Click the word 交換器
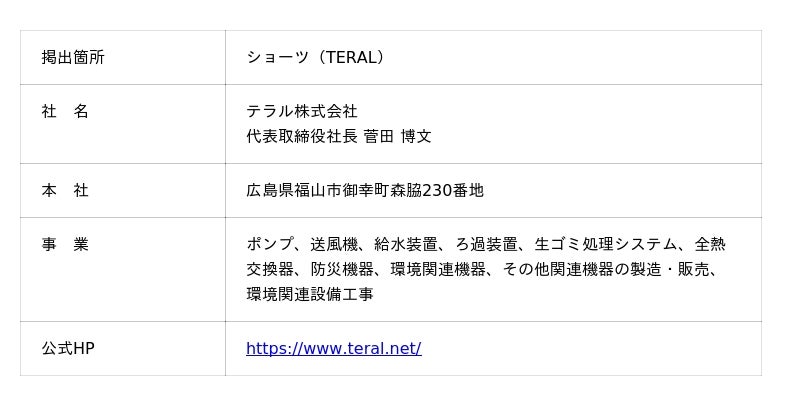This screenshot has height=406, width=800. [270, 269]
